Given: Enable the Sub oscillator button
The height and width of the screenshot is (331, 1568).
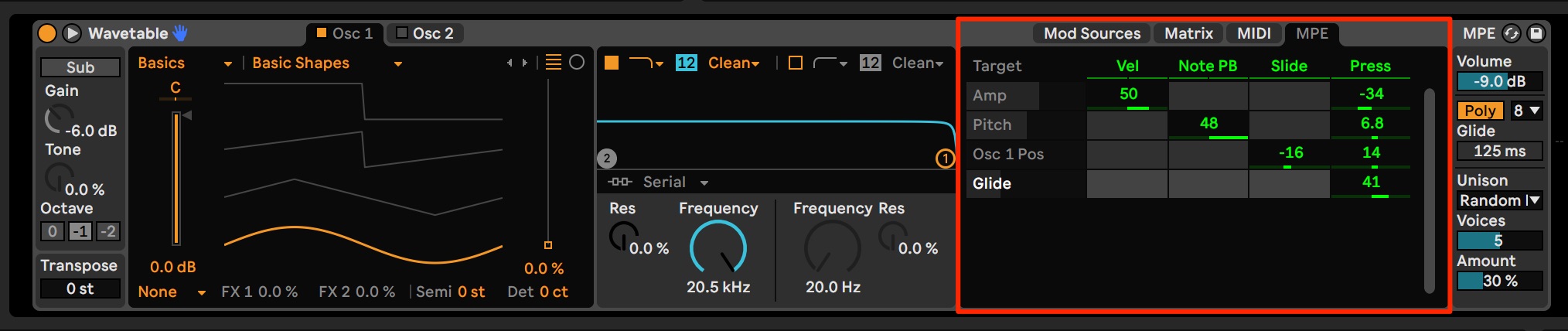Looking at the screenshot, I should (x=80, y=67).
